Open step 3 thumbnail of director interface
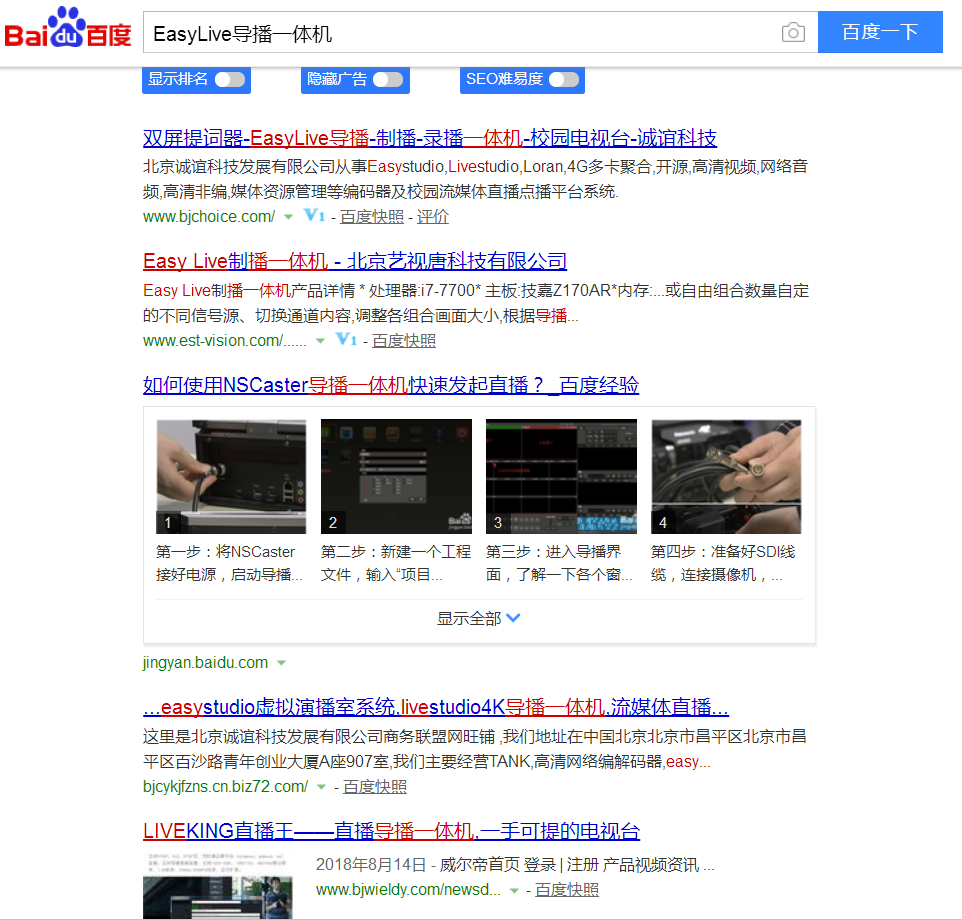The width and height of the screenshot is (962, 920). [x=561, y=477]
